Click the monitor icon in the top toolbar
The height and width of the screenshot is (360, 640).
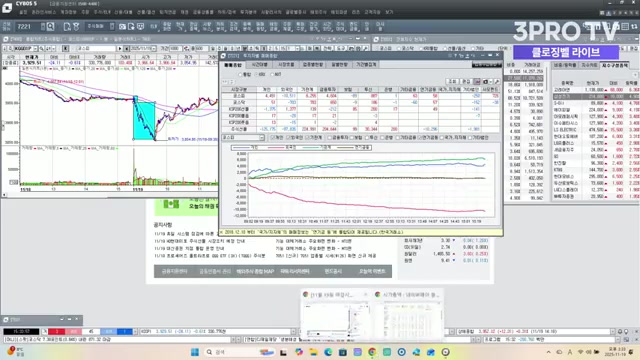pos(140,27)
